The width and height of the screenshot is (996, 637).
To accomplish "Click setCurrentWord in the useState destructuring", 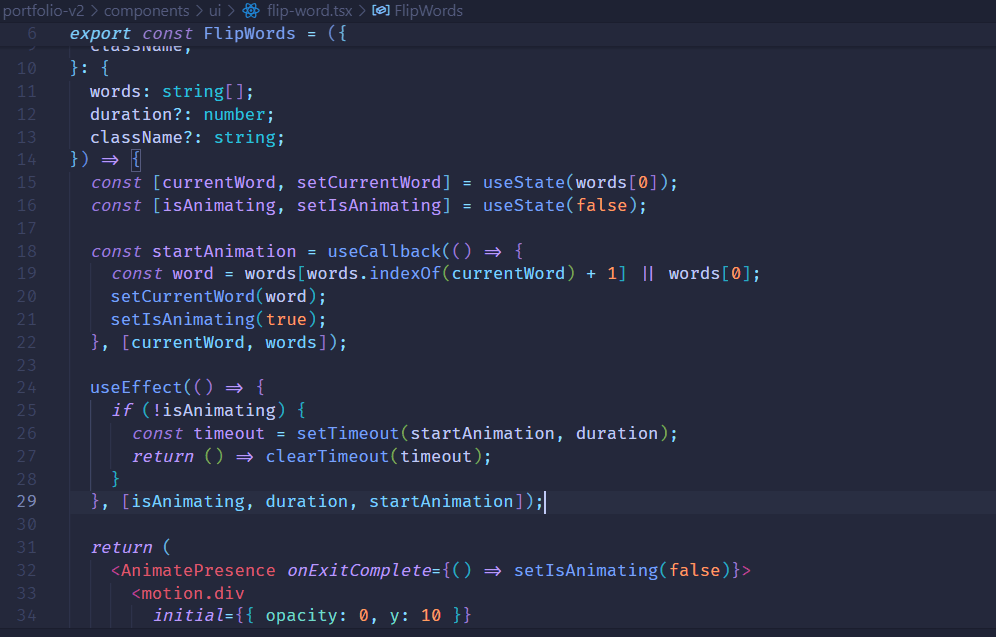I will 368,182.
